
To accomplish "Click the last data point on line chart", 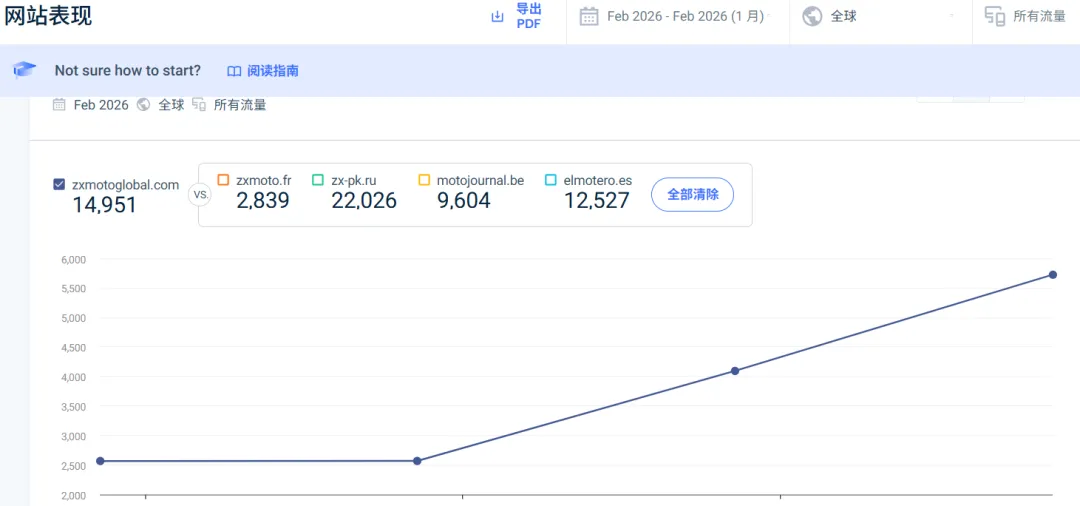I will 1053,275.
